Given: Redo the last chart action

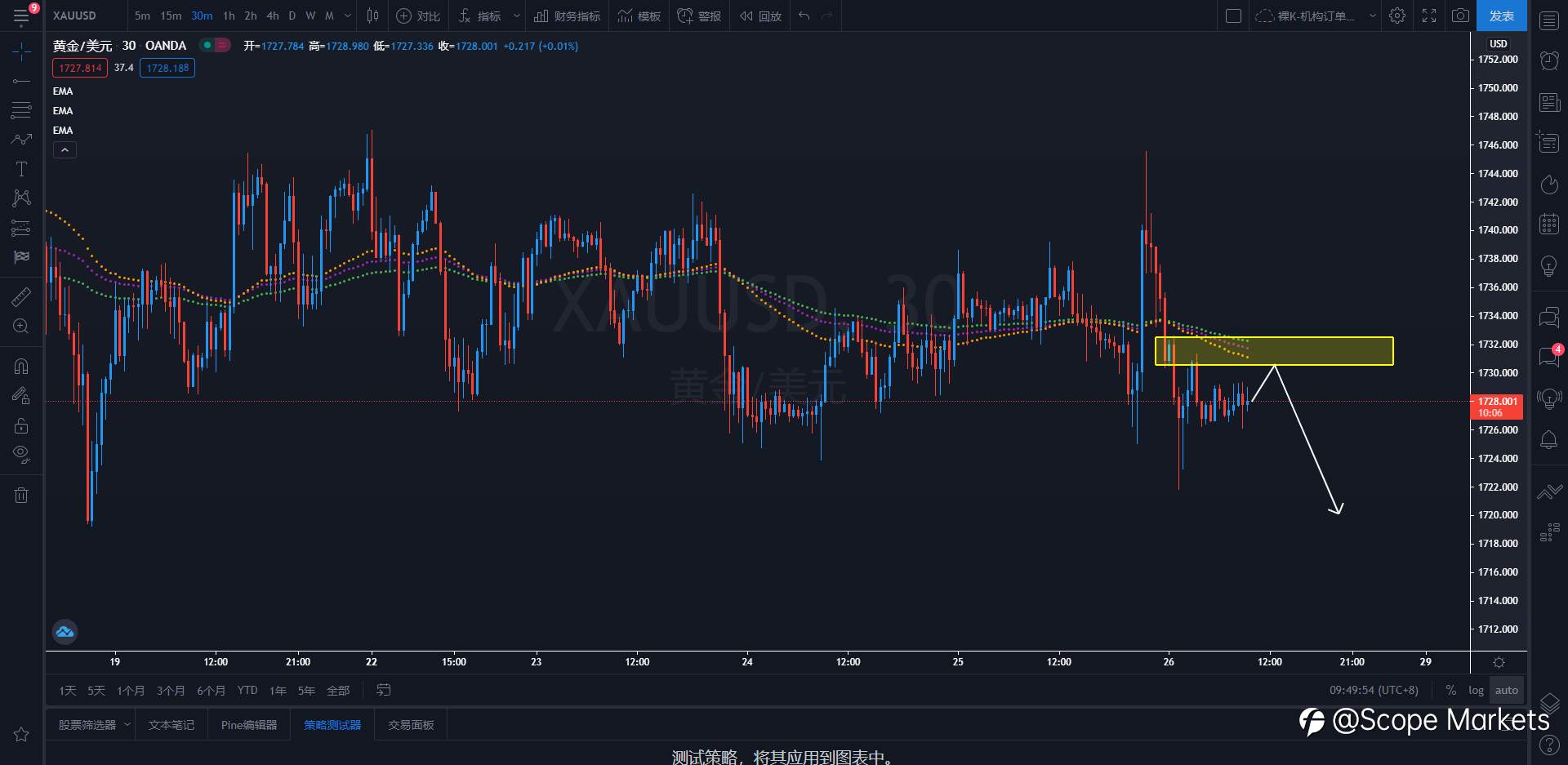Looking at the screenshot, I should [826, 16].
